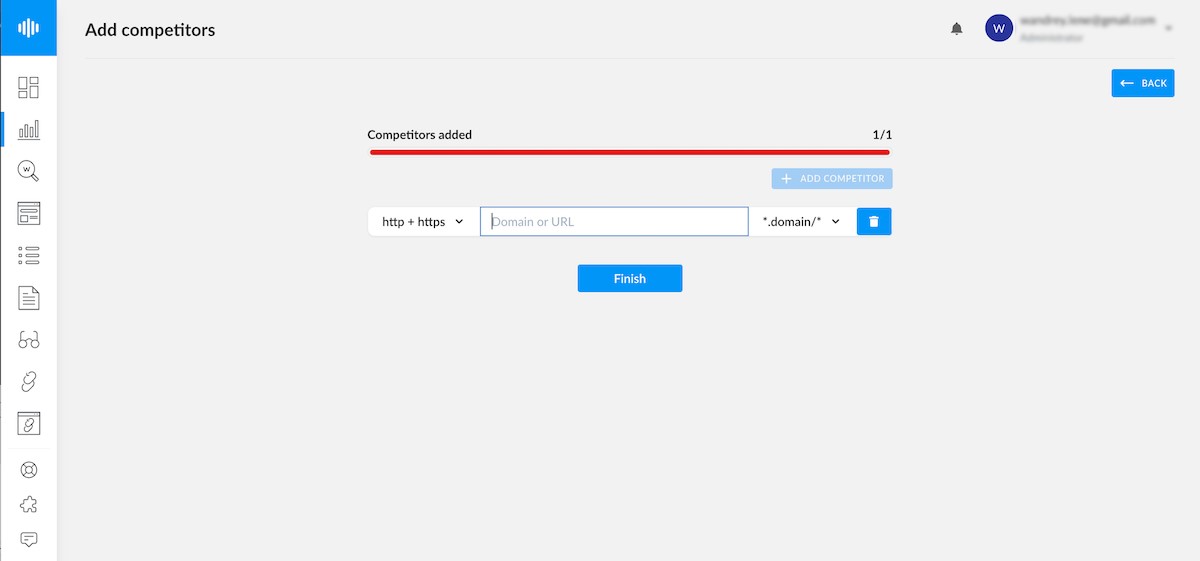The width and height of the screenshot is (1200, 561).
Task: Open the keyword research magnifier icon
Action: coord(29,171)
